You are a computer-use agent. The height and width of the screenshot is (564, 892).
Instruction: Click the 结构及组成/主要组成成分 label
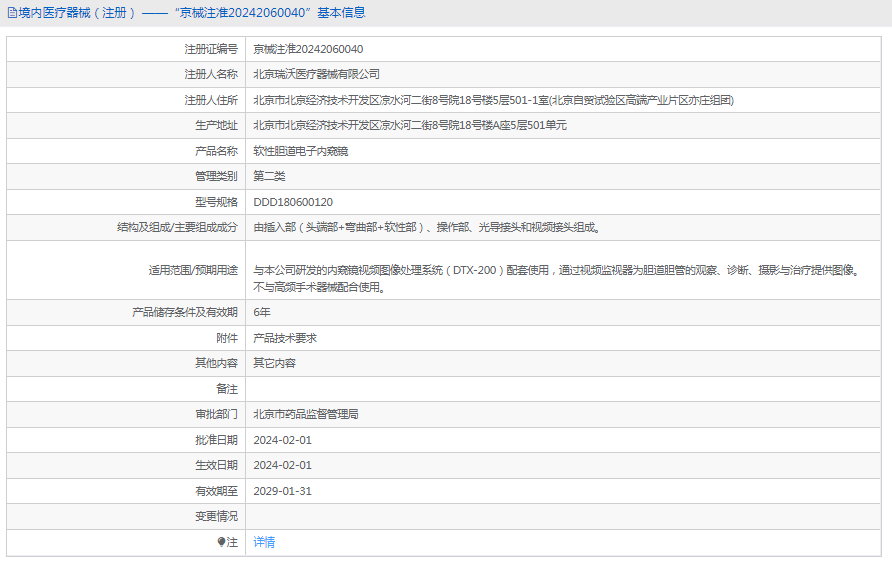point(177,228)
